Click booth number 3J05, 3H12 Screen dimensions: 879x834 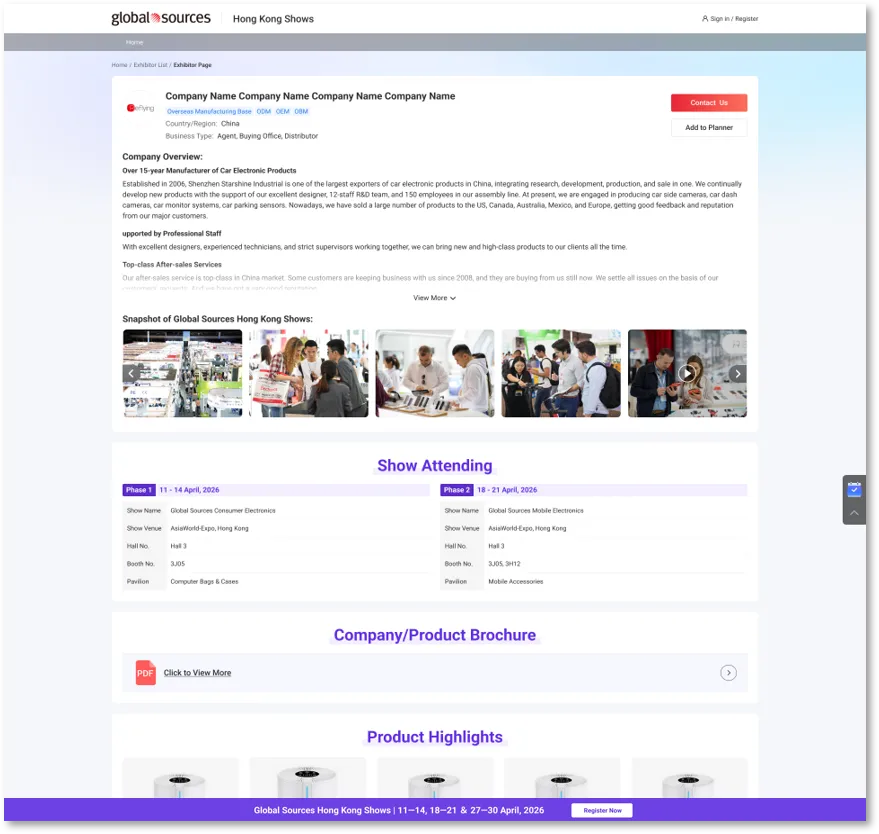505,564
